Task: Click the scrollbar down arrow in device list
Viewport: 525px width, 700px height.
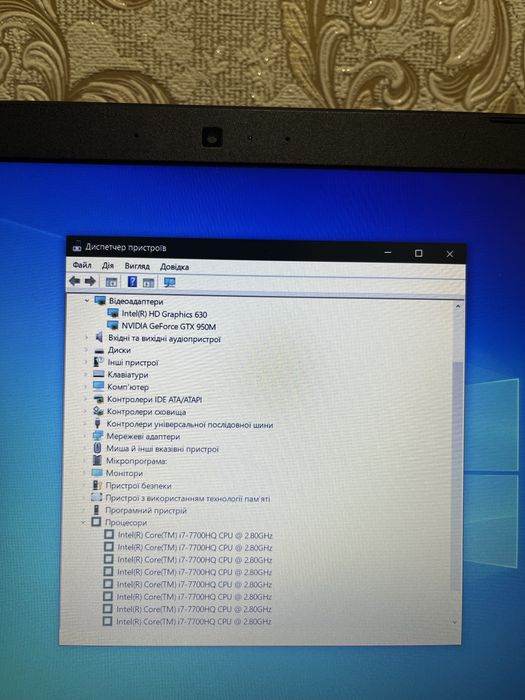Action: point(455,622)
